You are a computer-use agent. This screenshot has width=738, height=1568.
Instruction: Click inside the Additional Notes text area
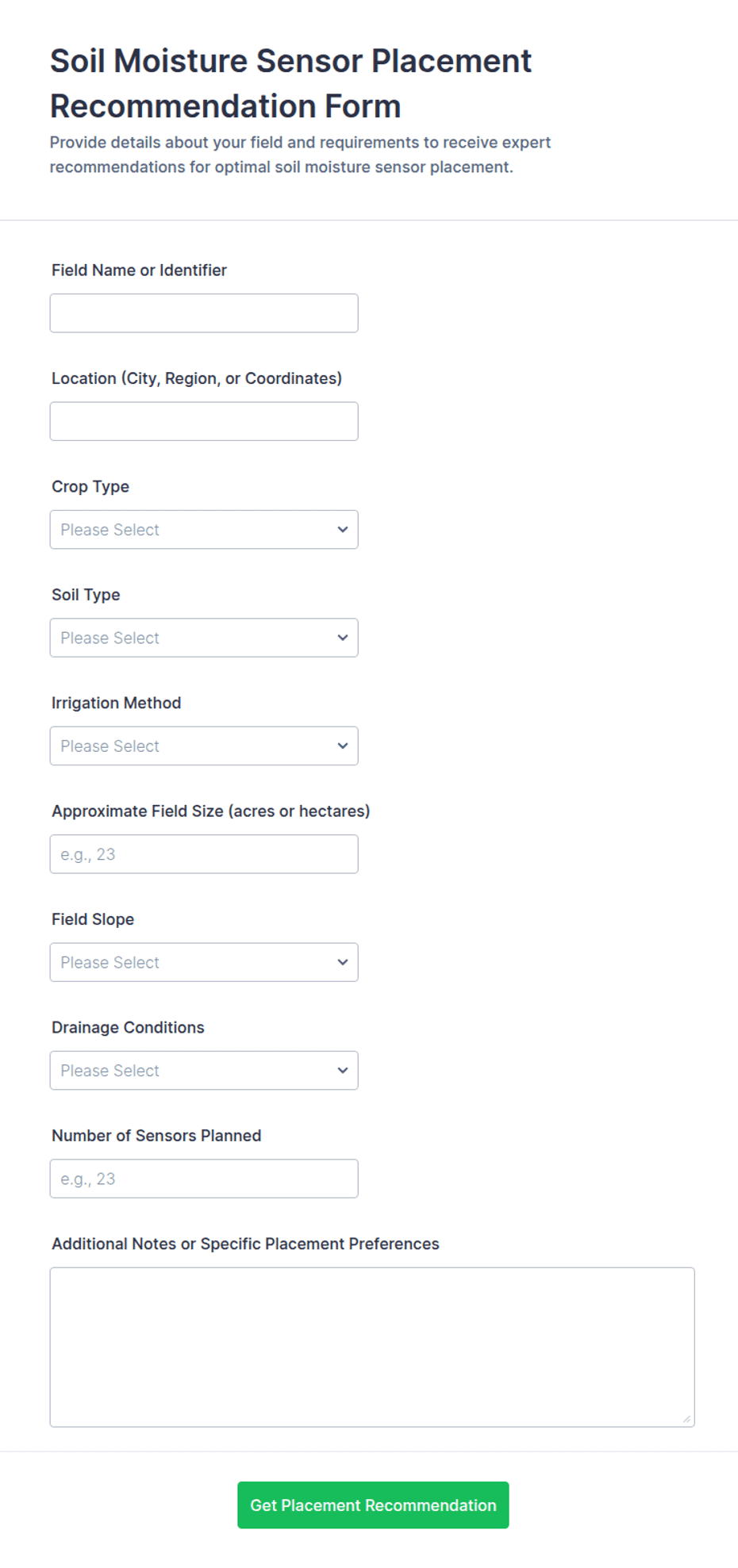[372, 1348]
